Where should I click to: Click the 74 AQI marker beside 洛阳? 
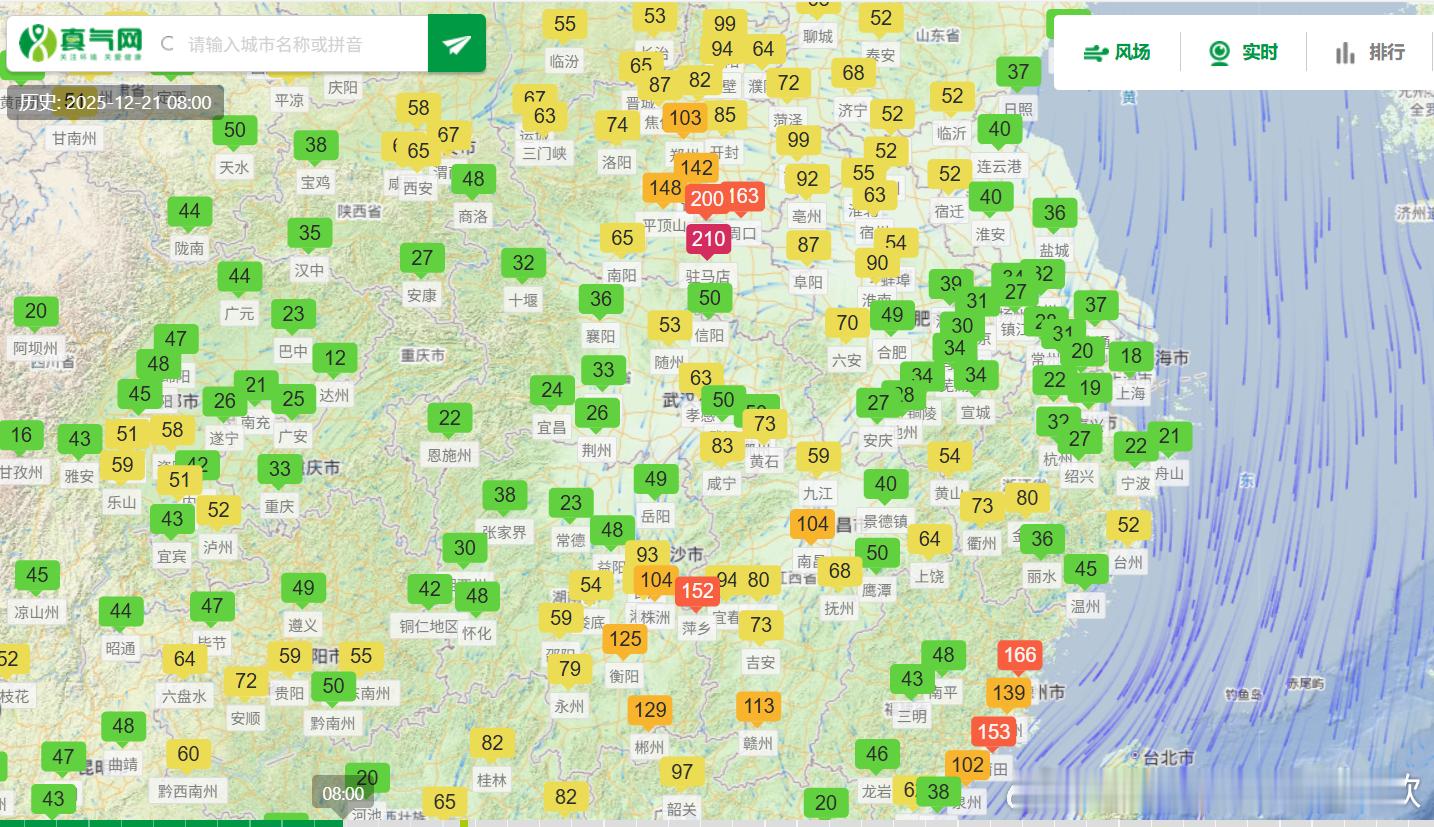[617, 125]
